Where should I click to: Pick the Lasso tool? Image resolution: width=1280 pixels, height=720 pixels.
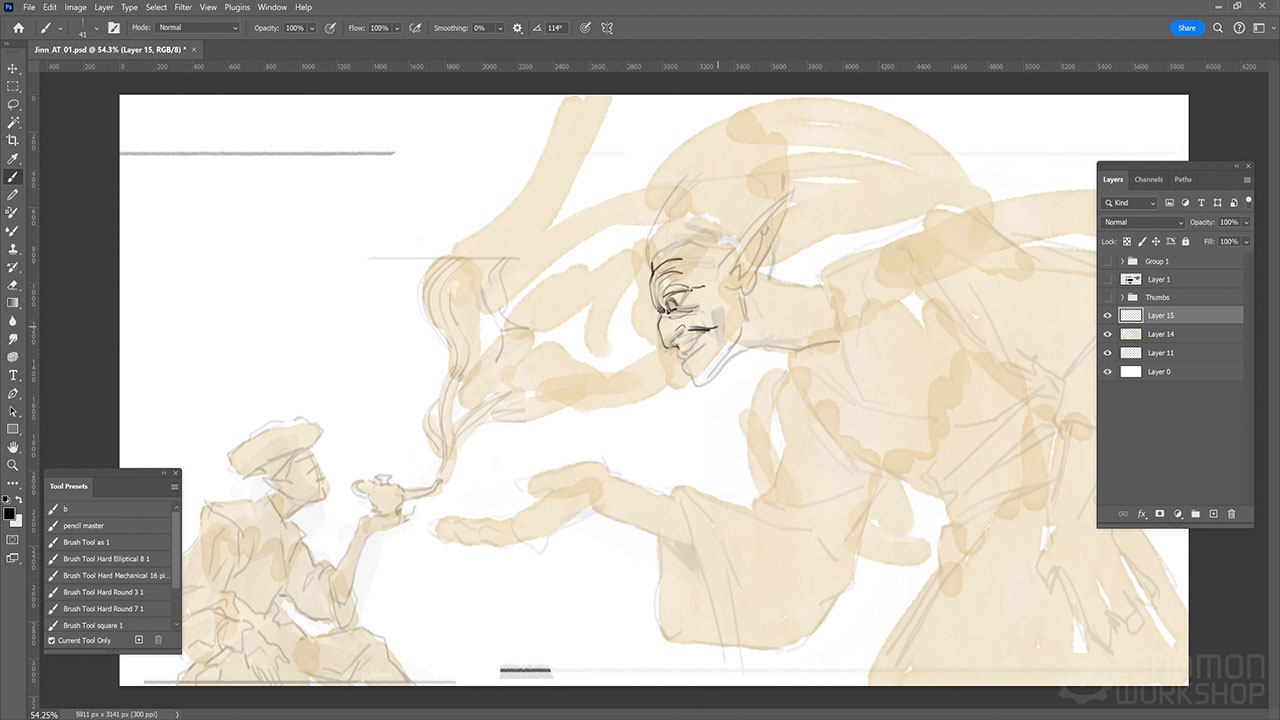(13, 104)
